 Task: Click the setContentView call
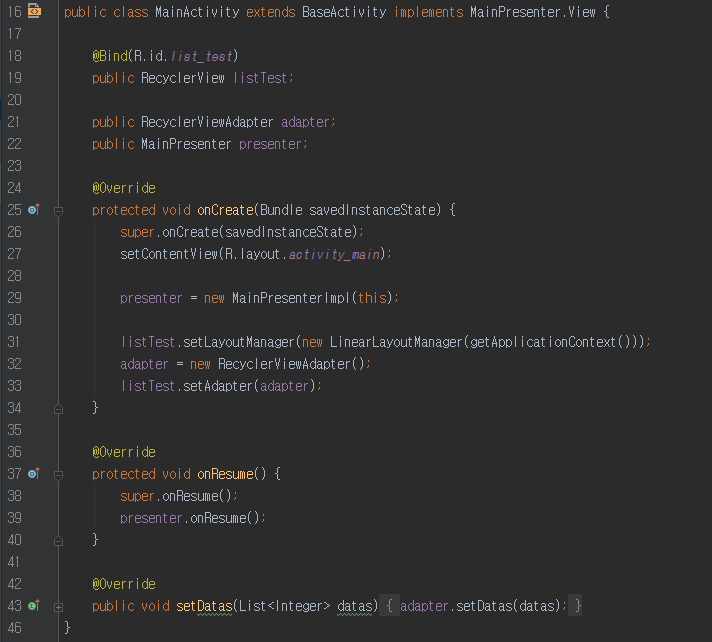point(169,254)
